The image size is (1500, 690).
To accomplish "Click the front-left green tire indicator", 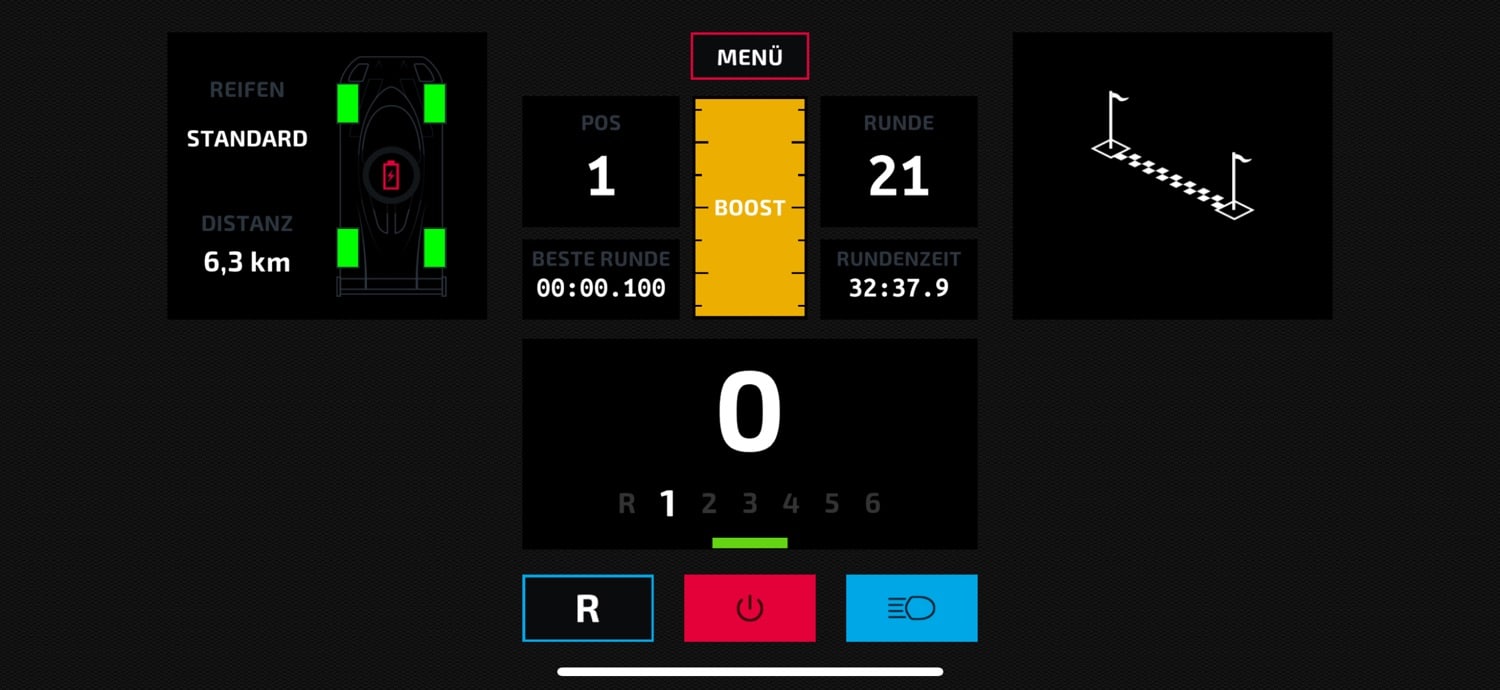I will (347, 103).
